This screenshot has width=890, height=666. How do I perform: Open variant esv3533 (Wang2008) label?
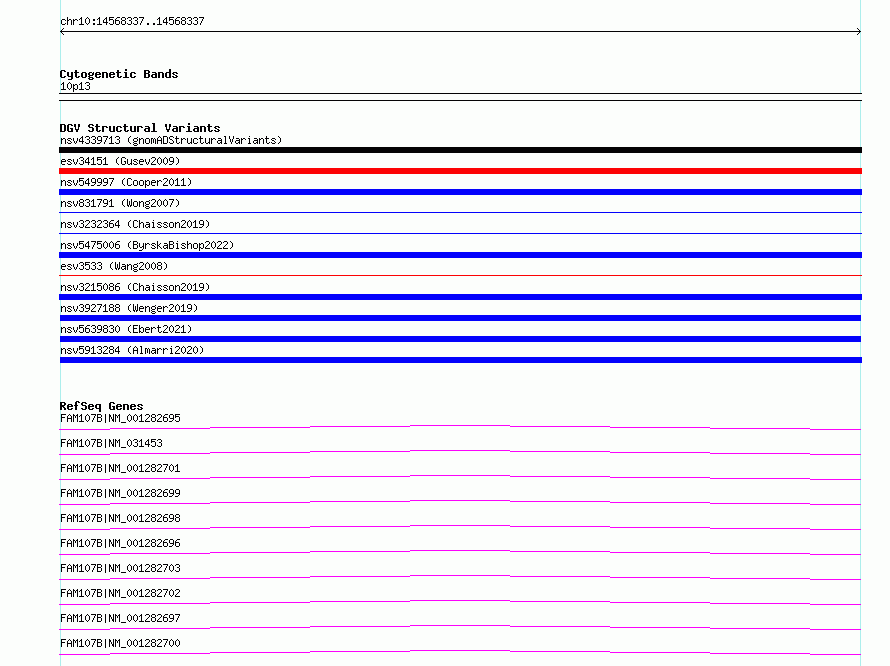click(x=114, y=266)
